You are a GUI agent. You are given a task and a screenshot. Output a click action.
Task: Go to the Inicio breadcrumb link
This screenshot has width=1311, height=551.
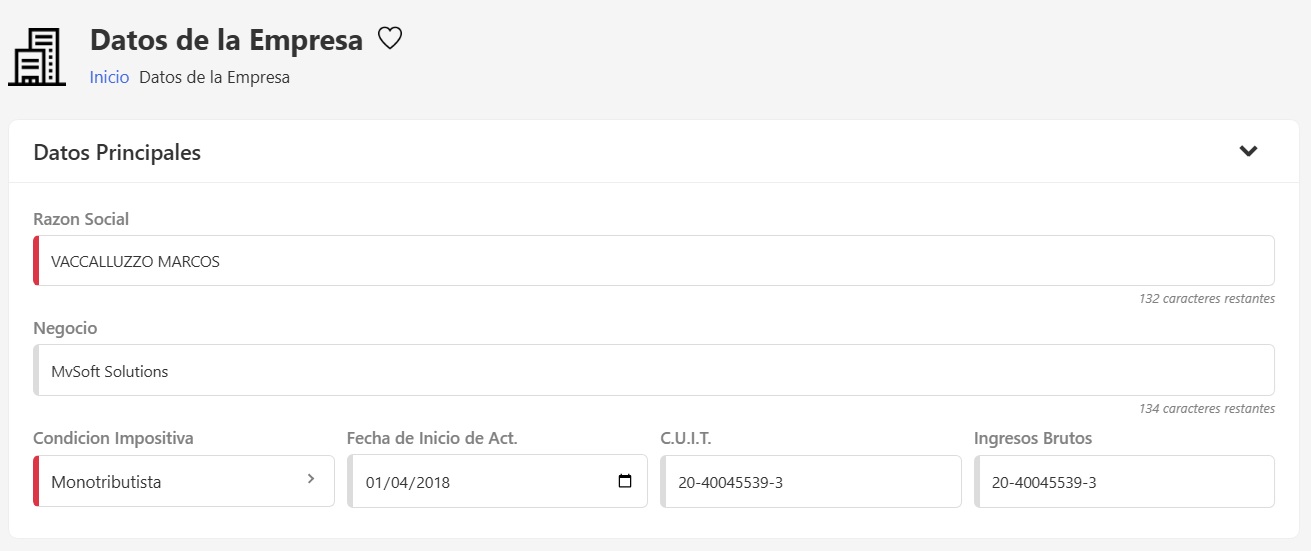click(x=109, y=77)
